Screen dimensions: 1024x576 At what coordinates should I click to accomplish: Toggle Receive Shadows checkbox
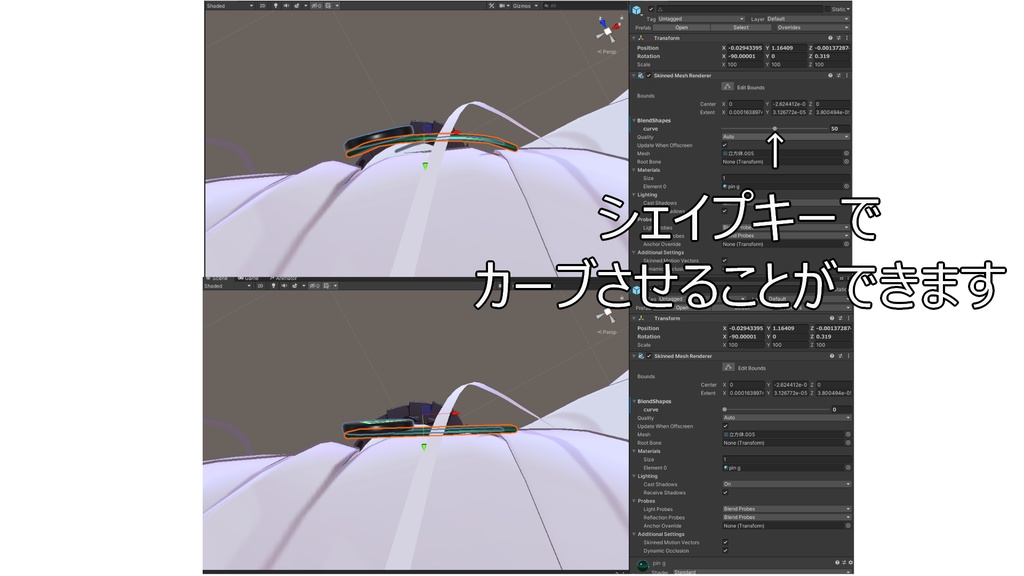726,492
